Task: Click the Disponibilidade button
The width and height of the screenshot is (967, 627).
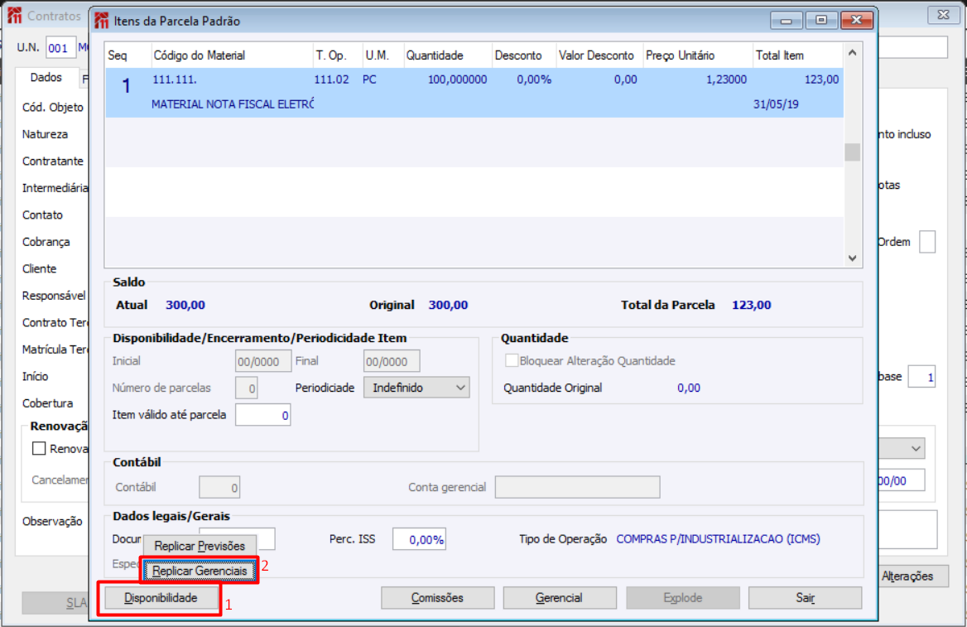Action: 161,598
